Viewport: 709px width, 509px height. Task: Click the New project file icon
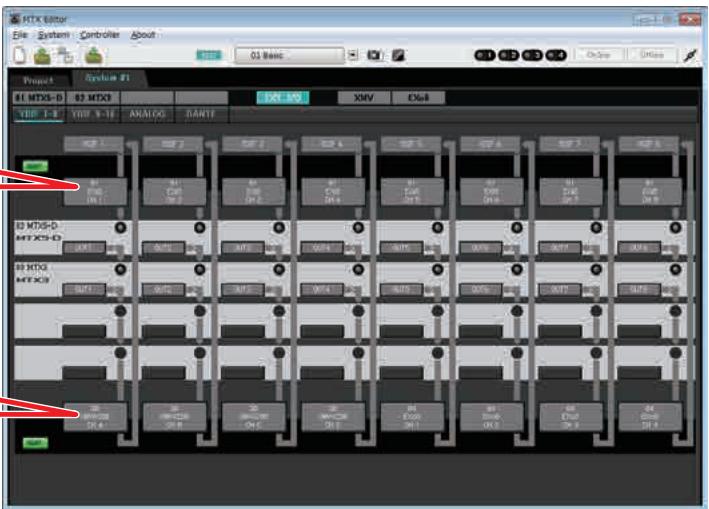(19, 55)
